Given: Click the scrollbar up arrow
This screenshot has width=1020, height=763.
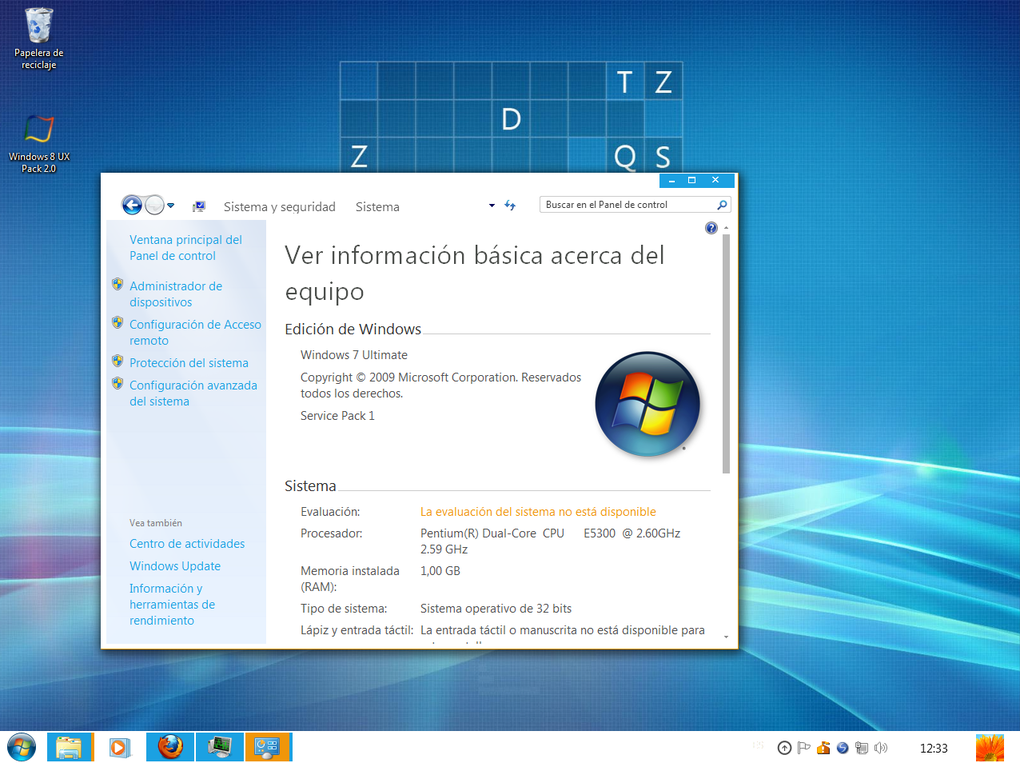Looking at the screenshot, I should pyautogui.click(x=726, y=228).
